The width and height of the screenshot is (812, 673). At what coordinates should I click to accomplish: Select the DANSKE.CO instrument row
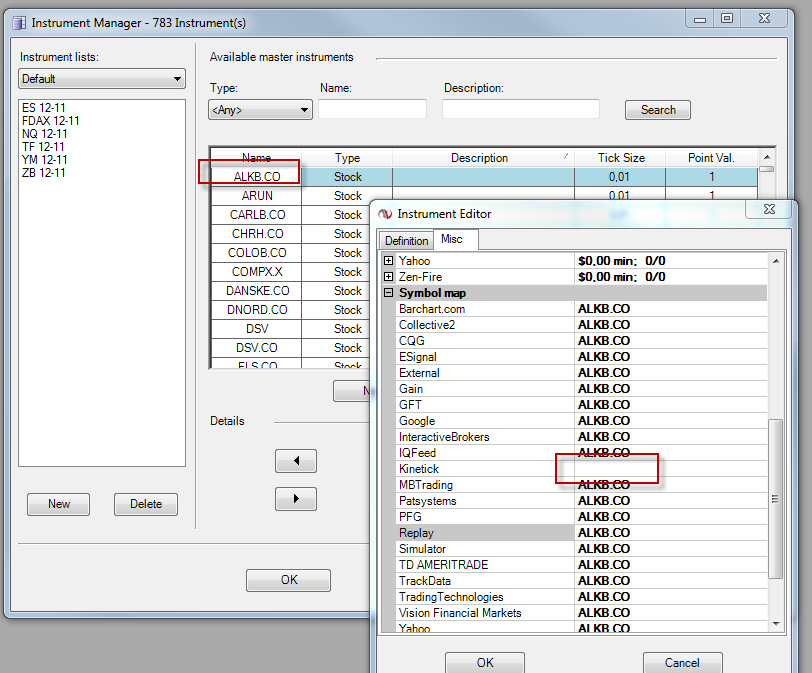point(291,291)
